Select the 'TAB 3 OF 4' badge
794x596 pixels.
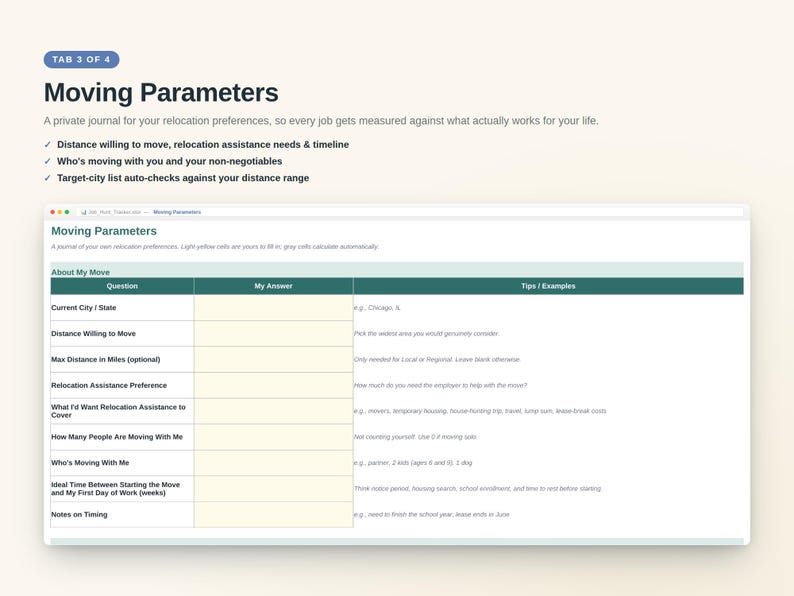coord(82,59)
